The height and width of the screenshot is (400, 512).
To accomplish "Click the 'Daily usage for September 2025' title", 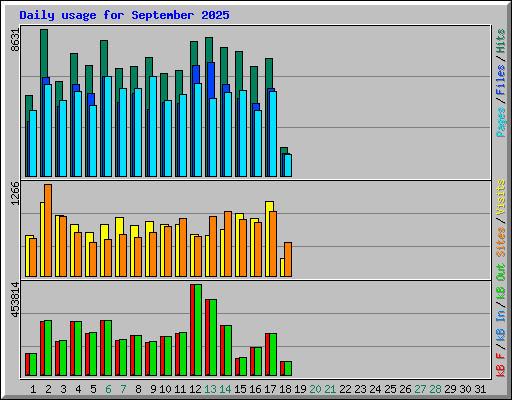I will pos(124,15).
